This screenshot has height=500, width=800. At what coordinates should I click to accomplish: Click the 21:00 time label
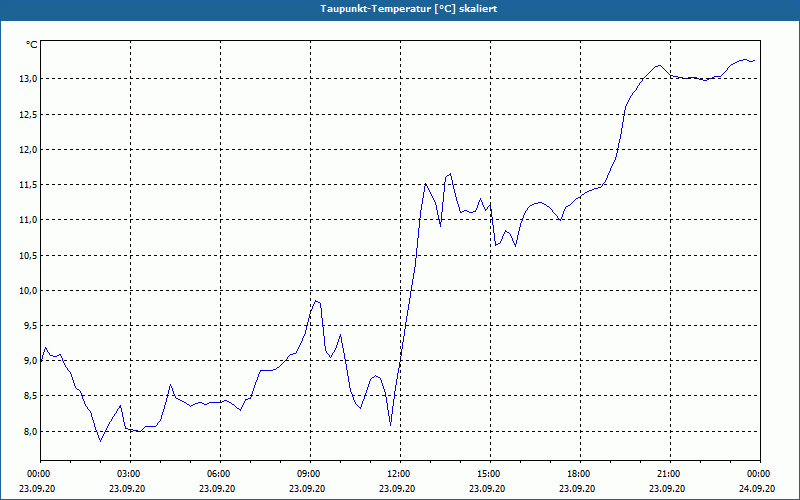tap(670, 474)
